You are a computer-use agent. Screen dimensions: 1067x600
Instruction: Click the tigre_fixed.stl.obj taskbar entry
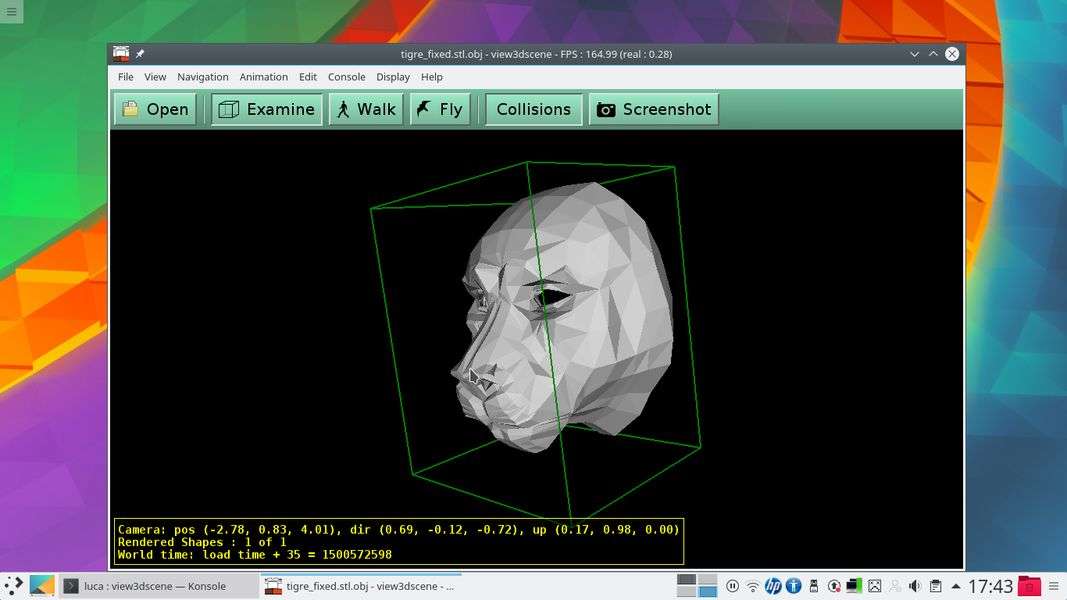pyautogui.click(x=360, y=586)
